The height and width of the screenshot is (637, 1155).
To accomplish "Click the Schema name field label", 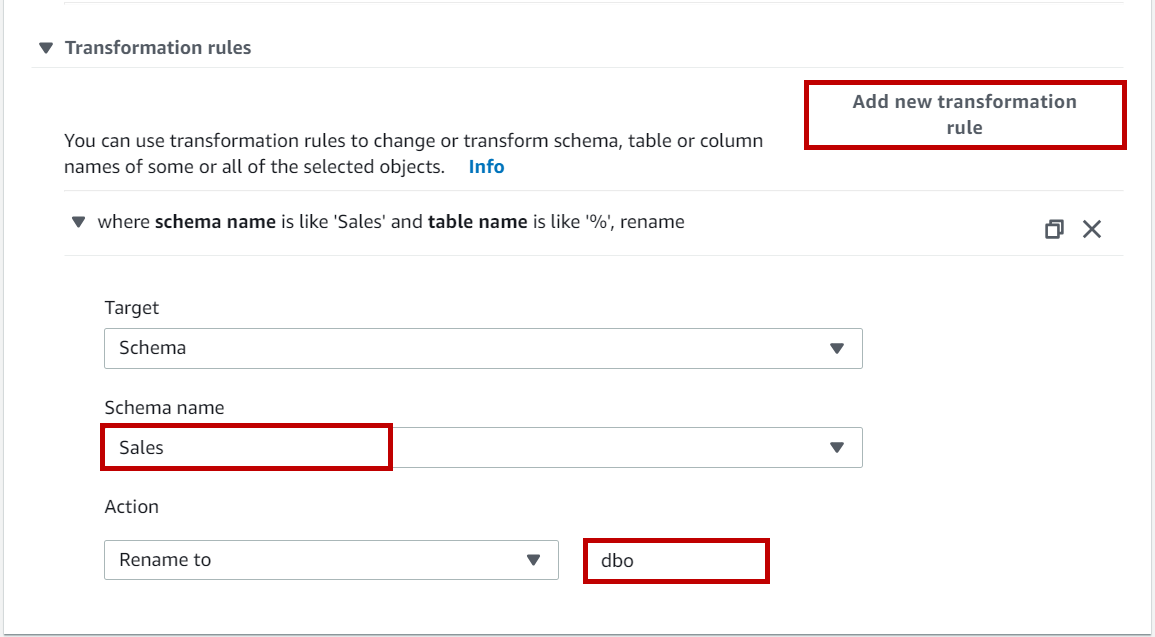I will [x=164, y=407].
